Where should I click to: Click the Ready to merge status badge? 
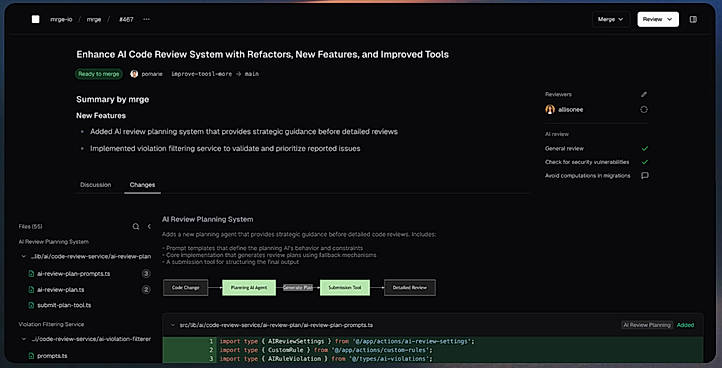99,74
